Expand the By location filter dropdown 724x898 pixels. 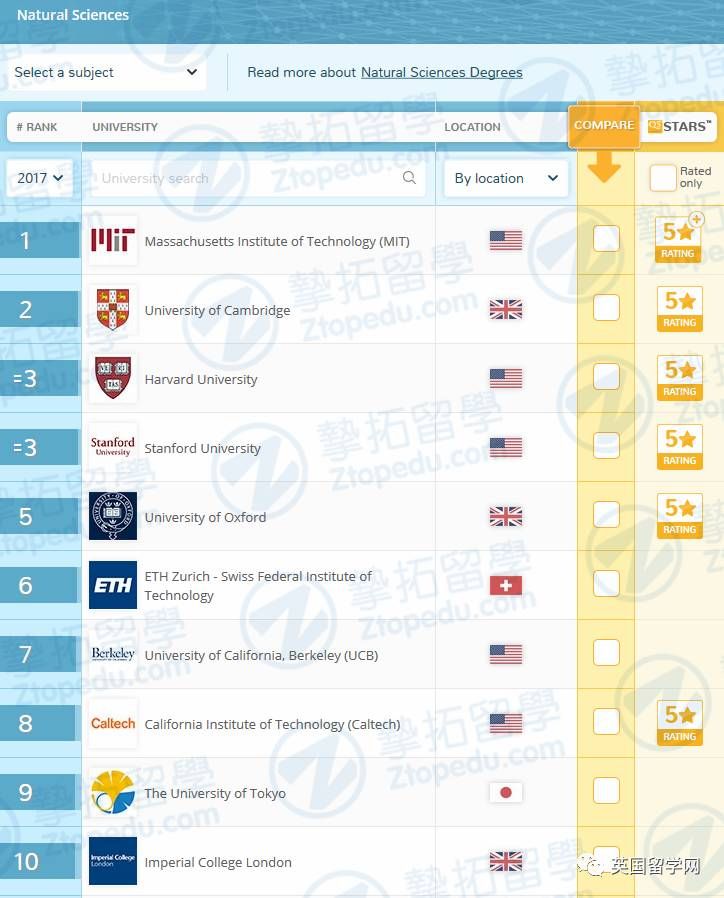[x=505, y=178]
